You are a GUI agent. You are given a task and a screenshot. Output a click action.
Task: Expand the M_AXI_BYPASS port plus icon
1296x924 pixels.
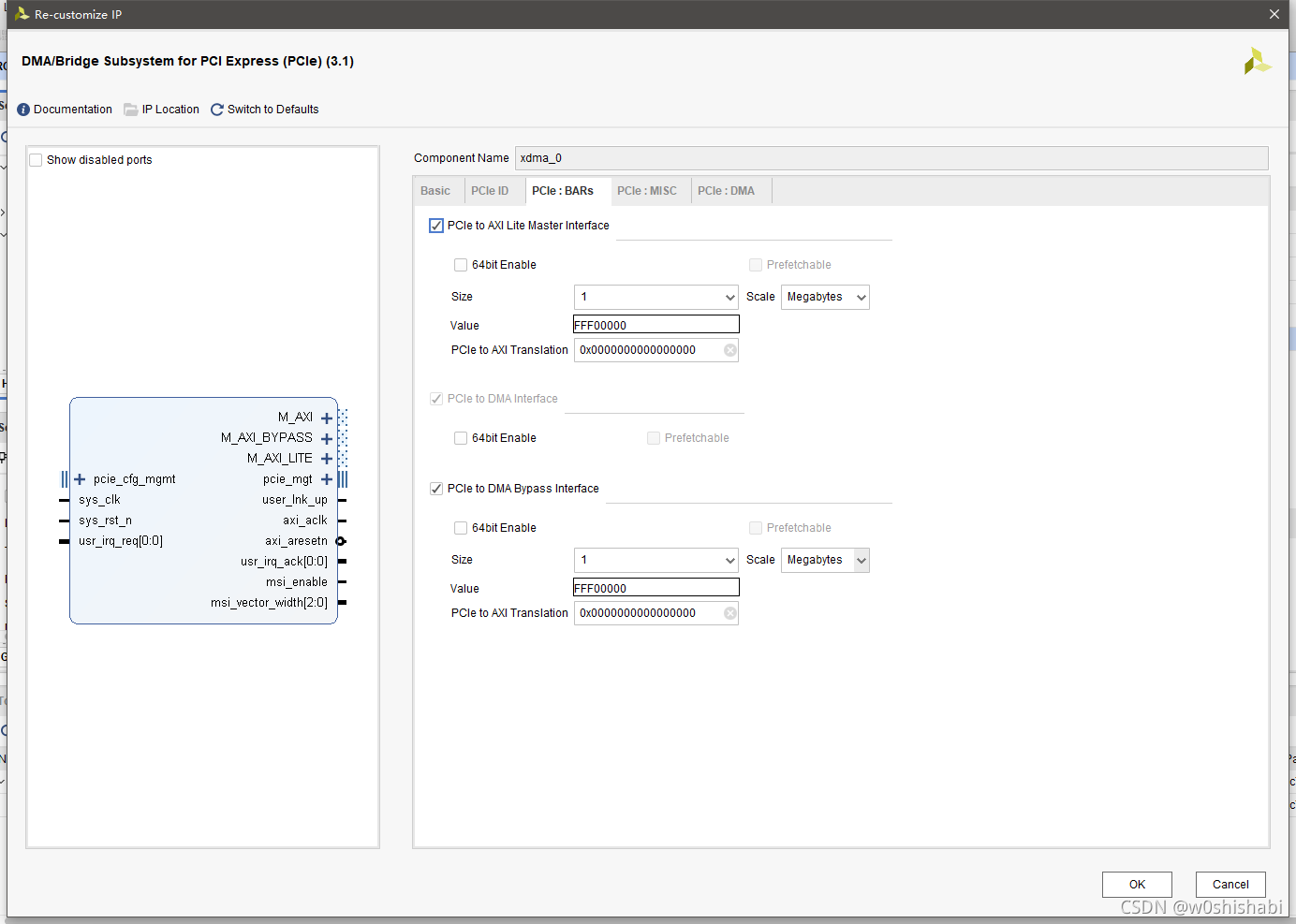pos(327,439)
